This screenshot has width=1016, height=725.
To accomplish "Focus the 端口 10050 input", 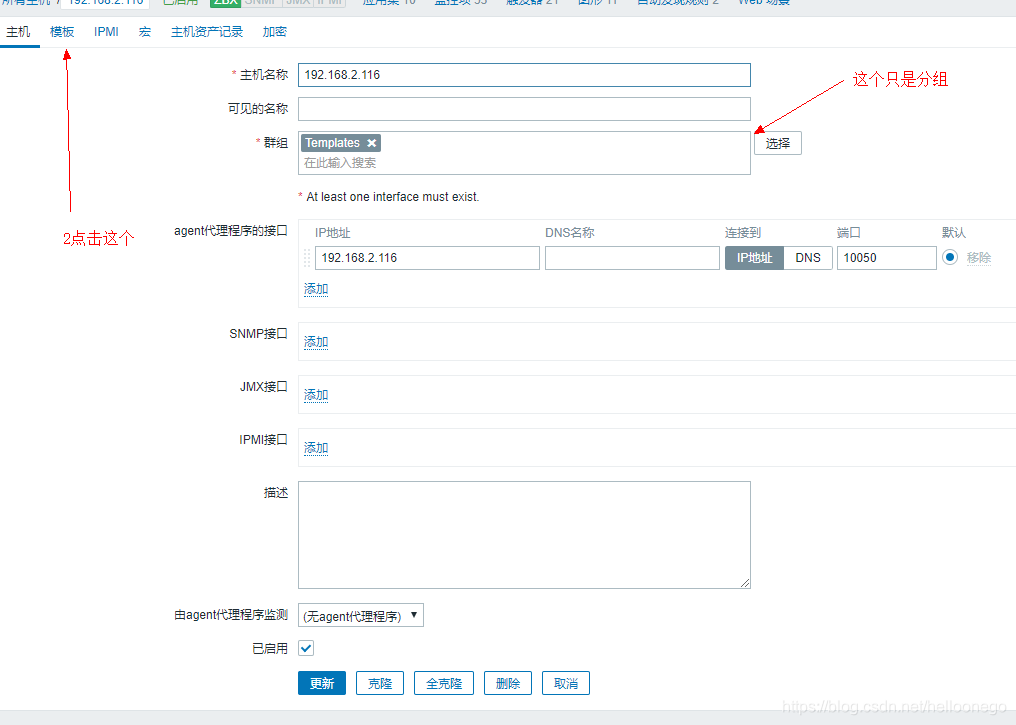I will pos(886,258).
